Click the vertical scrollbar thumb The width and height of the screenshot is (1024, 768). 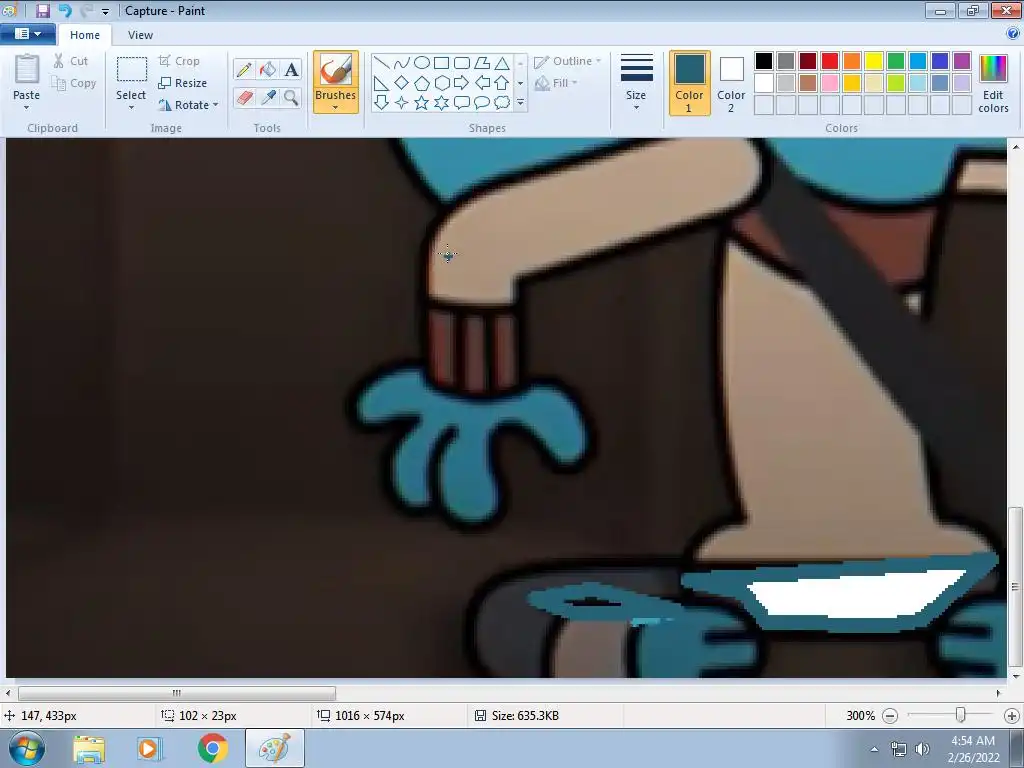(x=1015, y=586)
